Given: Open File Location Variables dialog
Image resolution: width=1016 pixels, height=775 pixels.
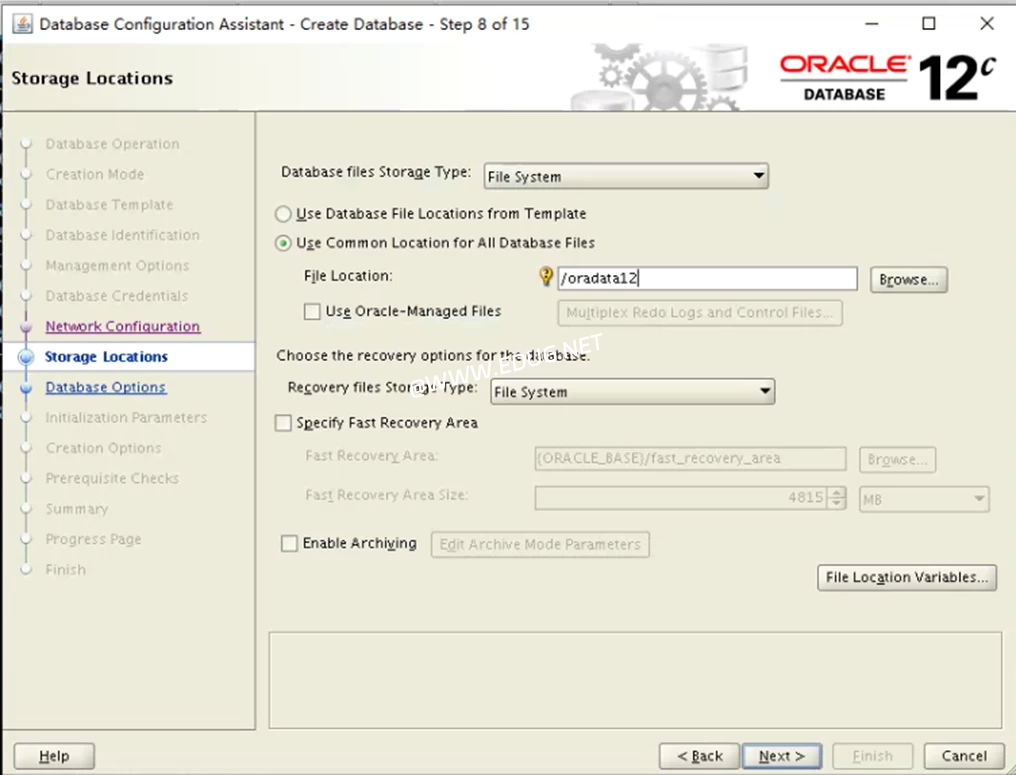Looking at the screenshot, I should [x=907, y=577].
